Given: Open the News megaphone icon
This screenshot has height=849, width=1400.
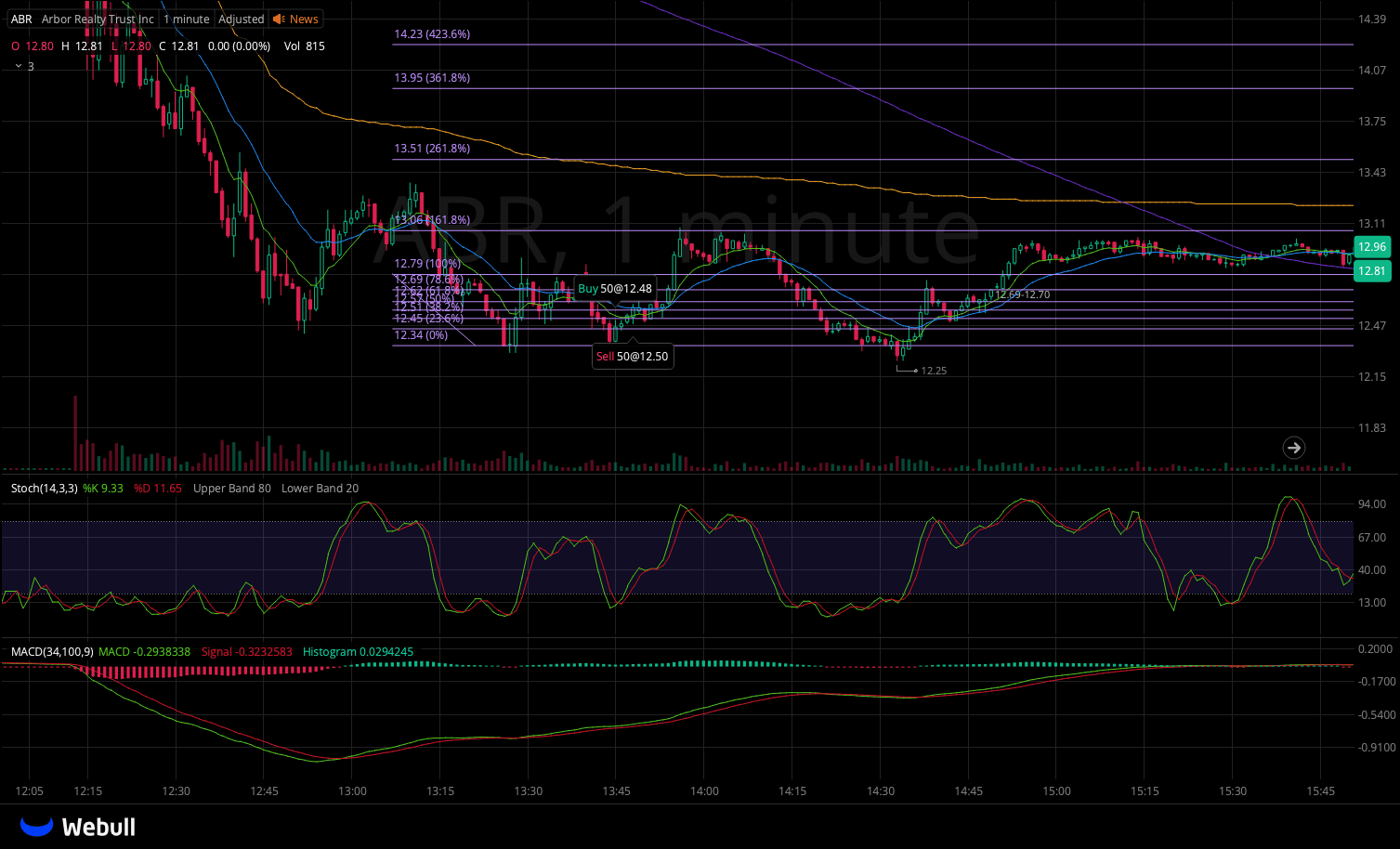Looking at the screenshot, I should 279,19.
